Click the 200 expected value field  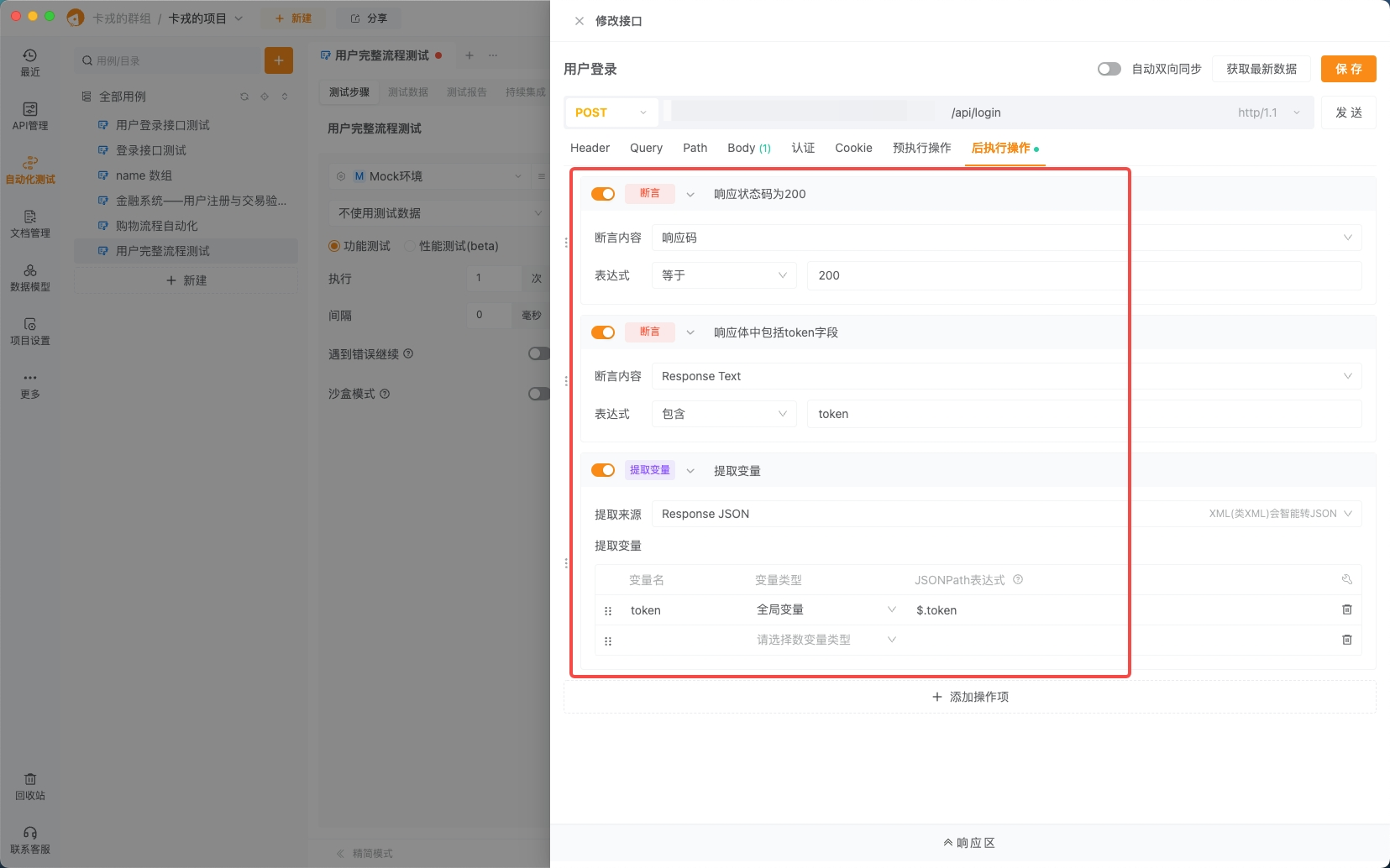(1084, 275)
